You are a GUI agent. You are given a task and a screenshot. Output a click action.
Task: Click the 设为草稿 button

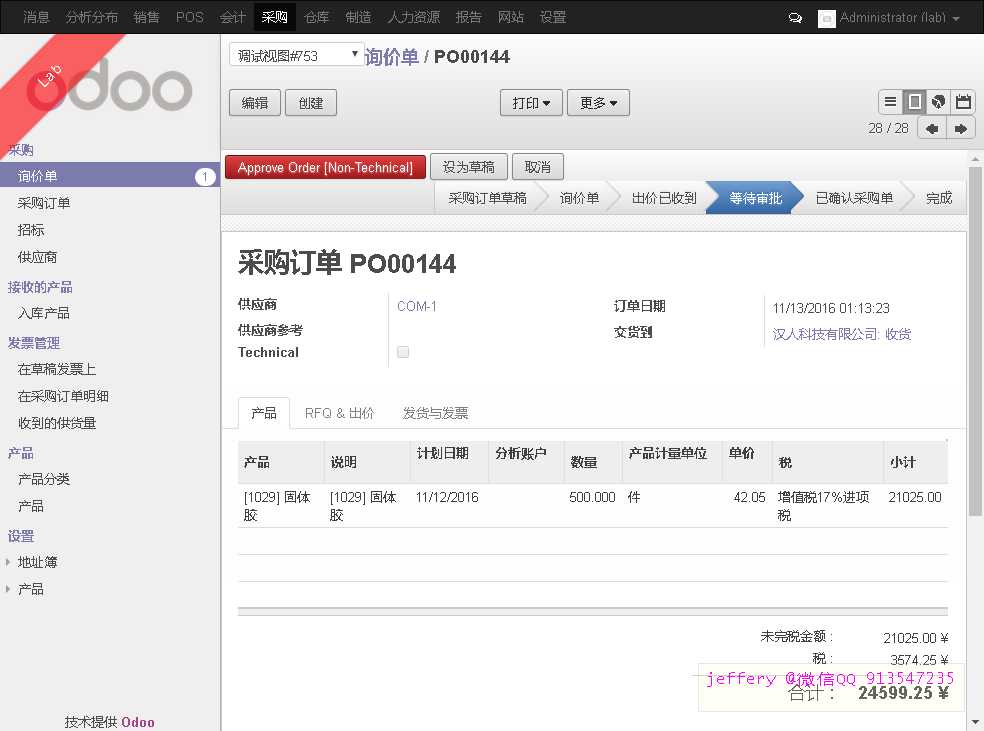pos(468,168)
